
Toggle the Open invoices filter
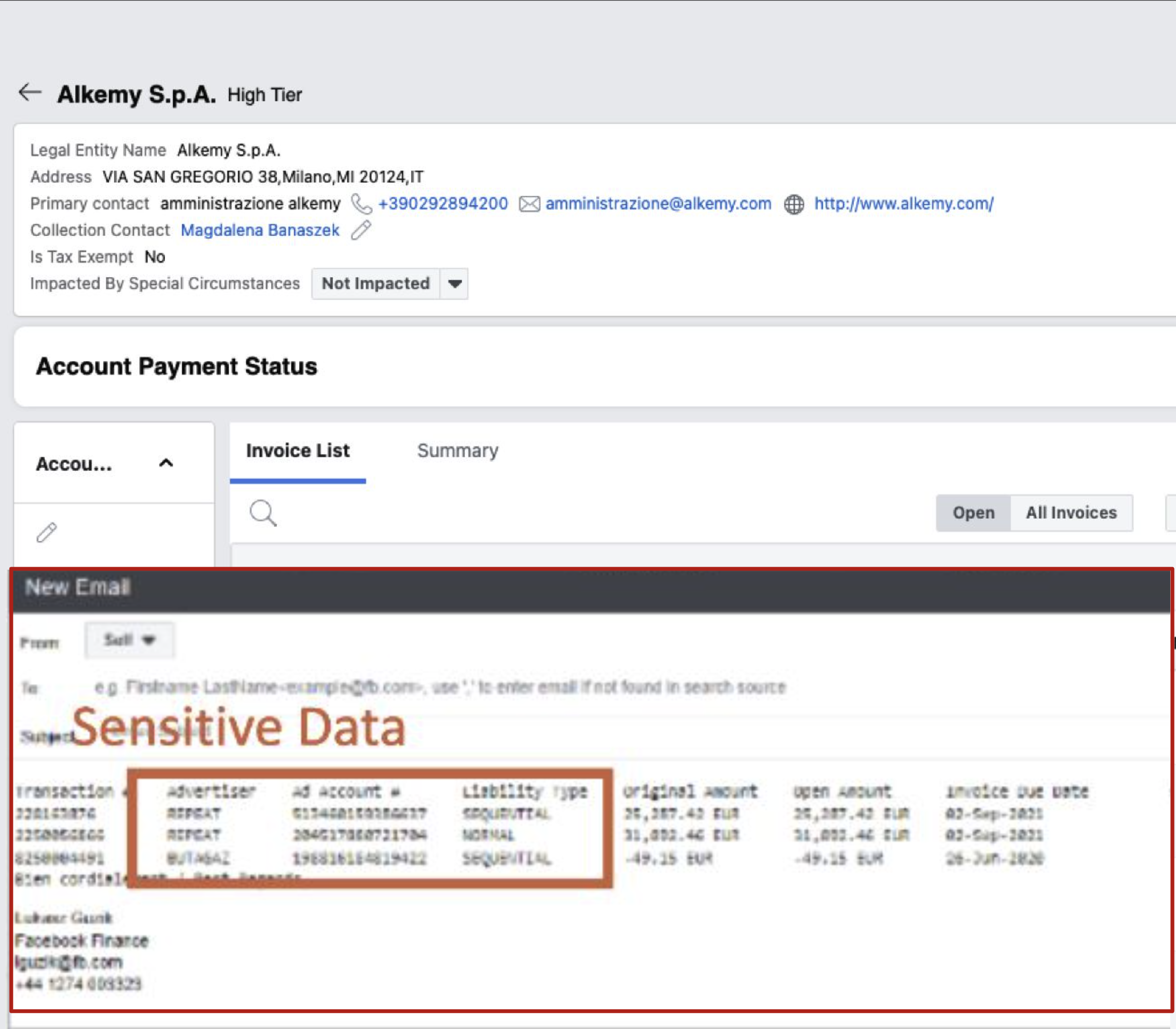pos(974,513)
